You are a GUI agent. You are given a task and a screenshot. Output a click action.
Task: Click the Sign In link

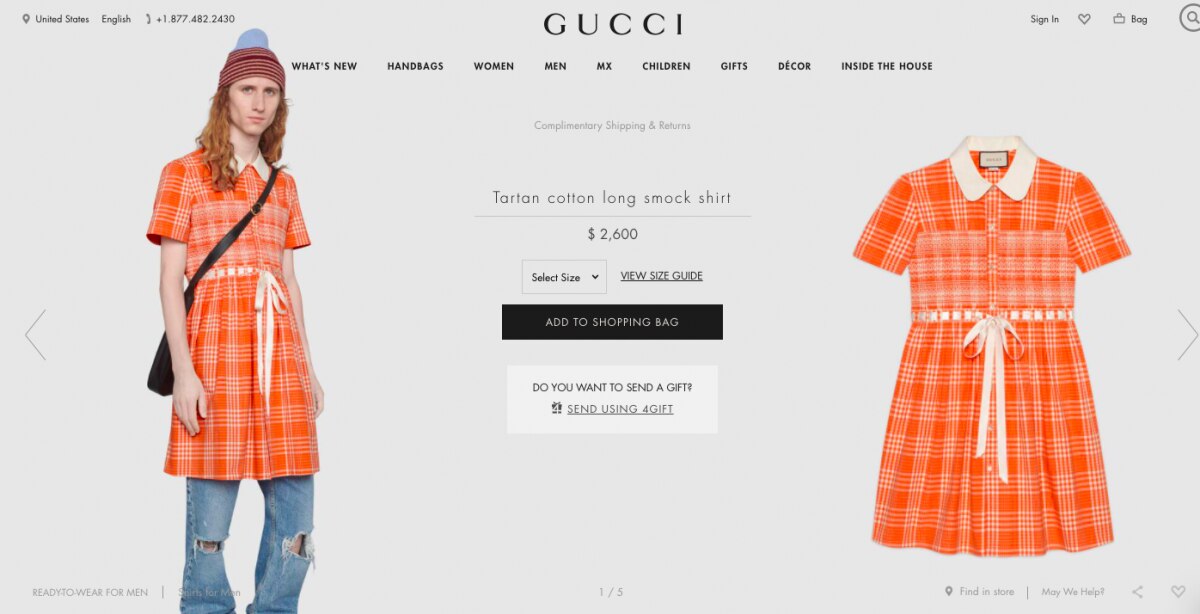coord(1044,19)
